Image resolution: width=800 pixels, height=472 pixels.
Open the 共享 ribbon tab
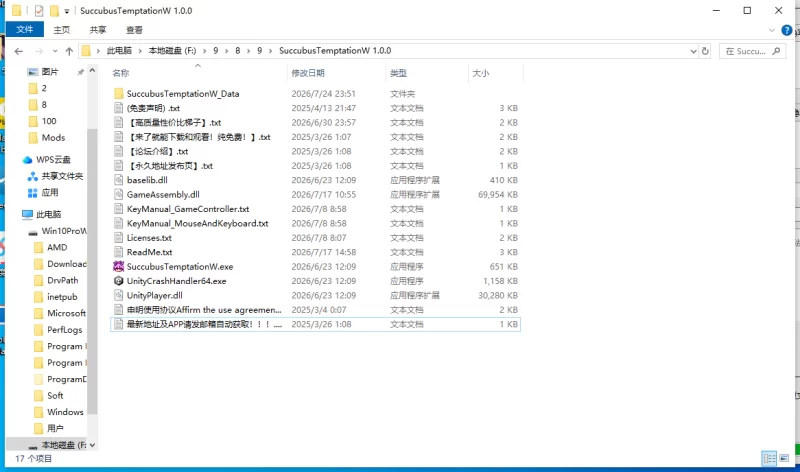click(x=98, y=30)
